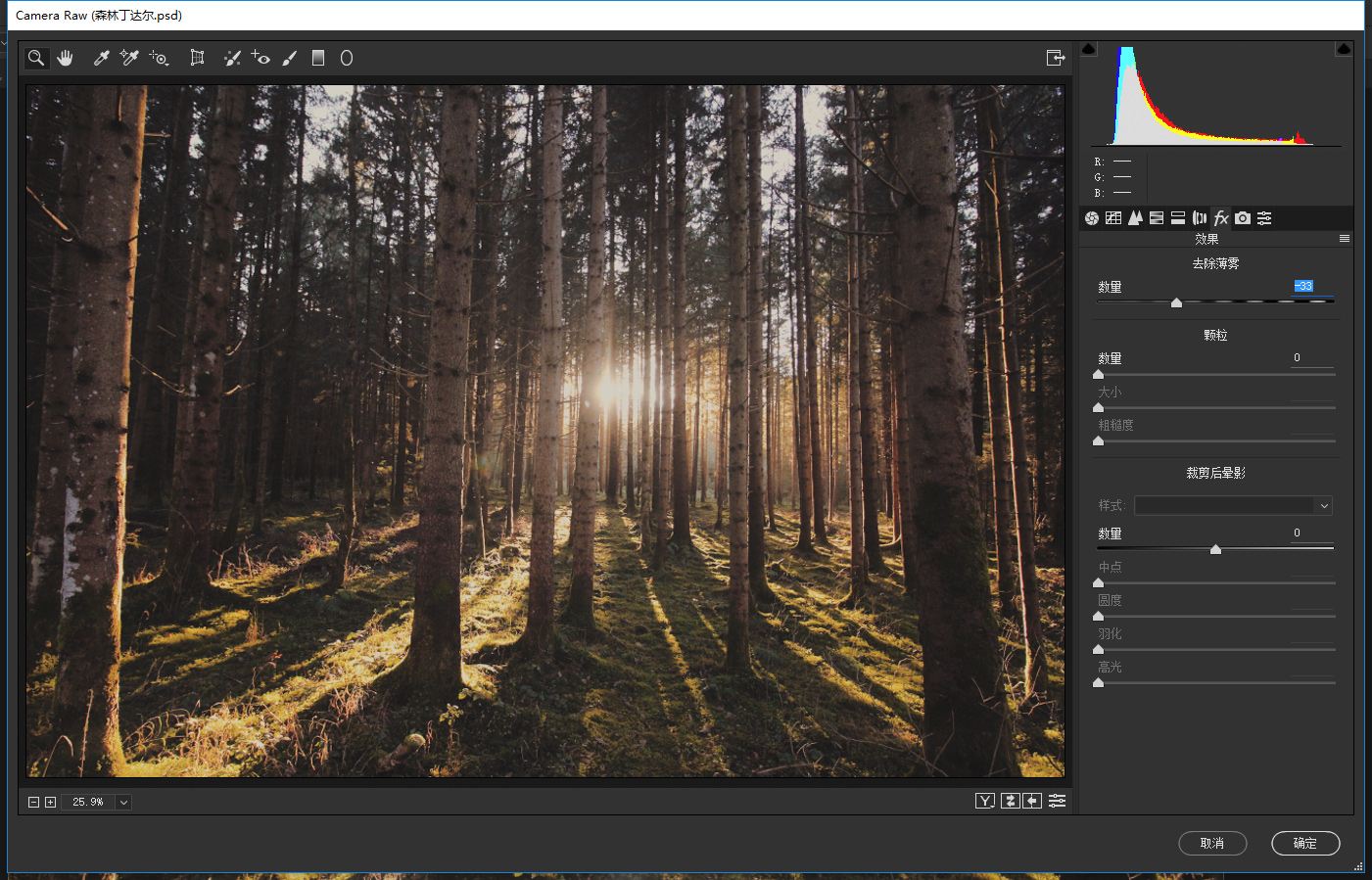Activate the Transform tool

point(197,59)
